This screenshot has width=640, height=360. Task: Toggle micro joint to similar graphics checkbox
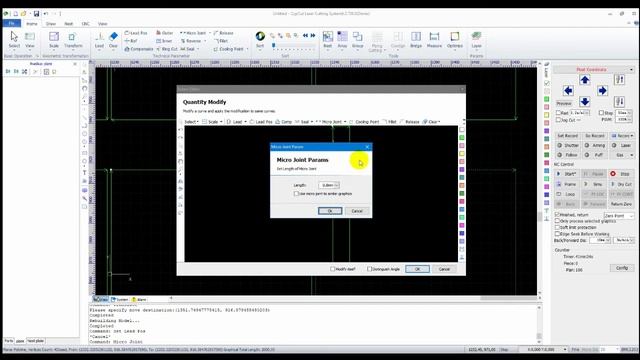click(296, 193)
